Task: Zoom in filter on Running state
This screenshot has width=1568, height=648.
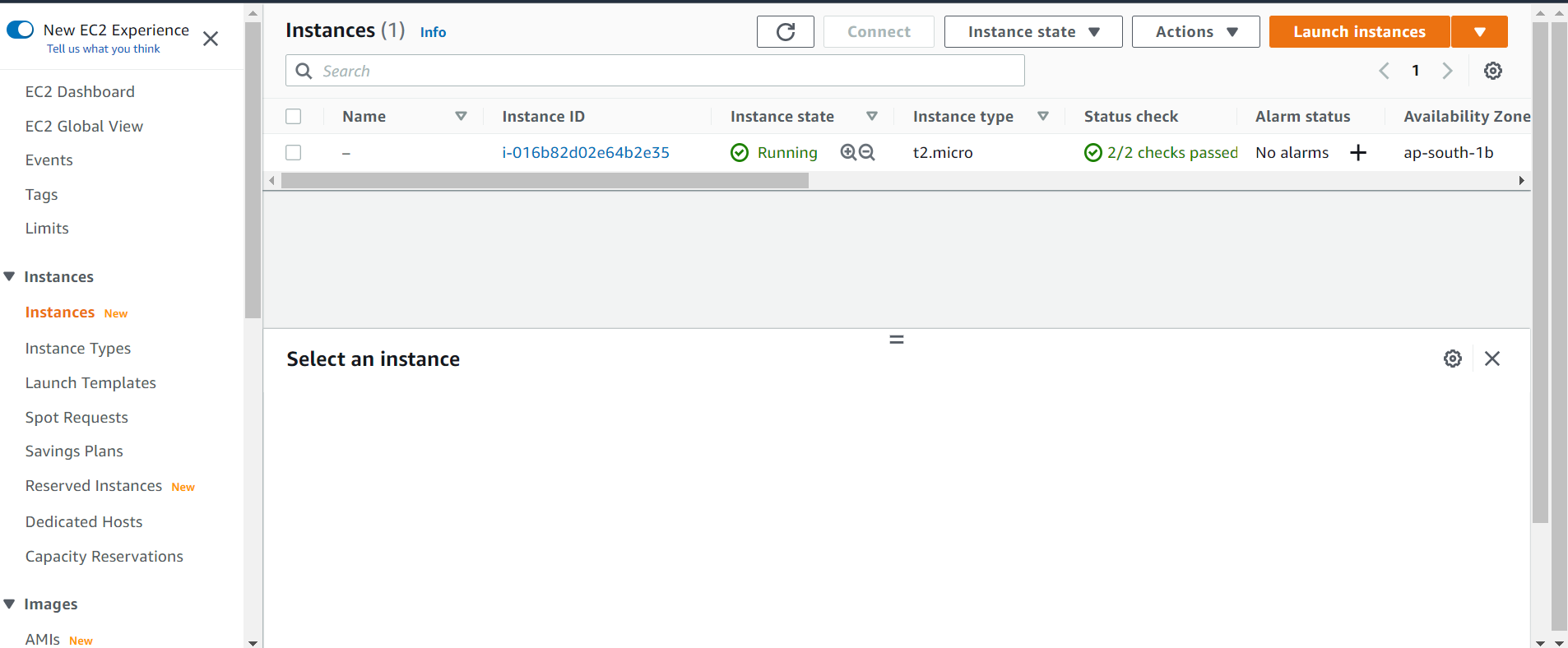Action: click(x=848, y=152)
